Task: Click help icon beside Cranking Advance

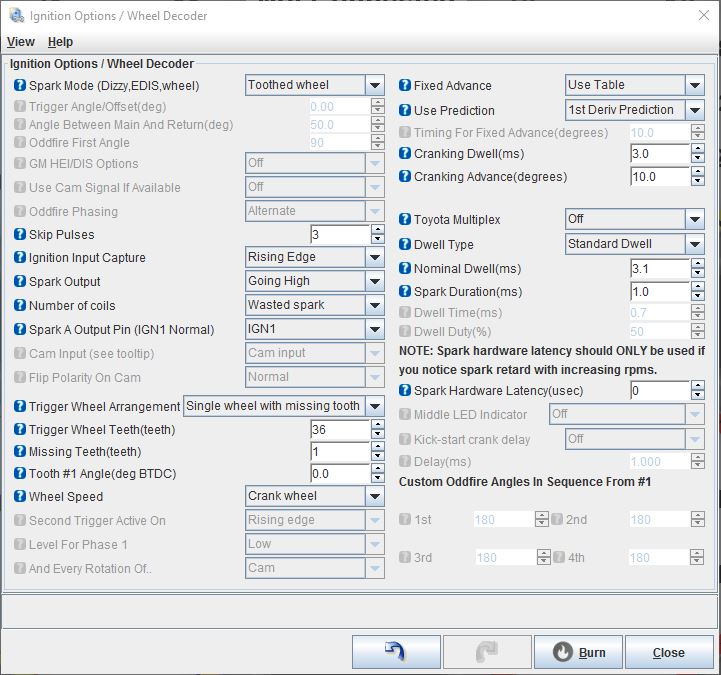Action: point(405,176)
